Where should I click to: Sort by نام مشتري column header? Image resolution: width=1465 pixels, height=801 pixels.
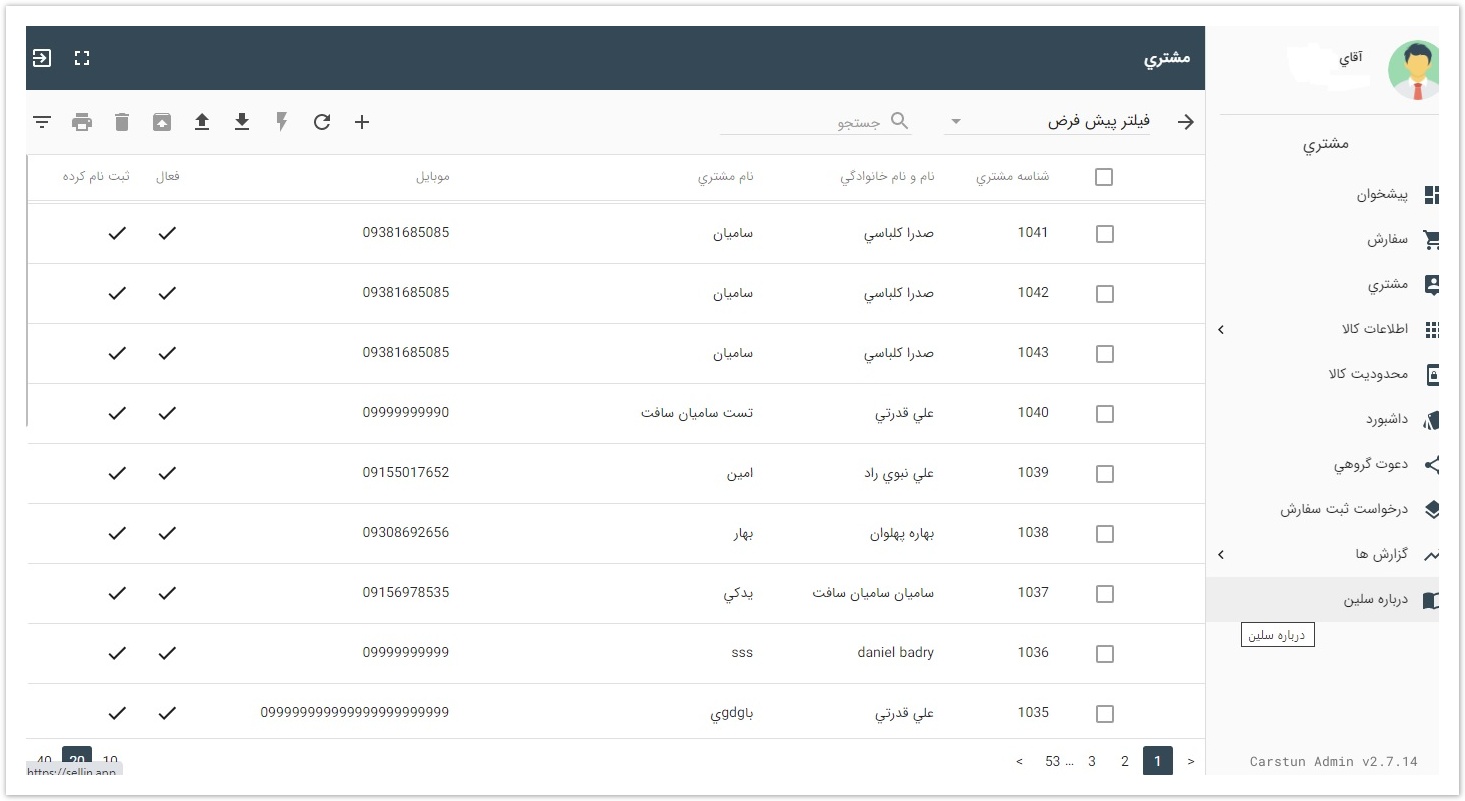point(725,176)
